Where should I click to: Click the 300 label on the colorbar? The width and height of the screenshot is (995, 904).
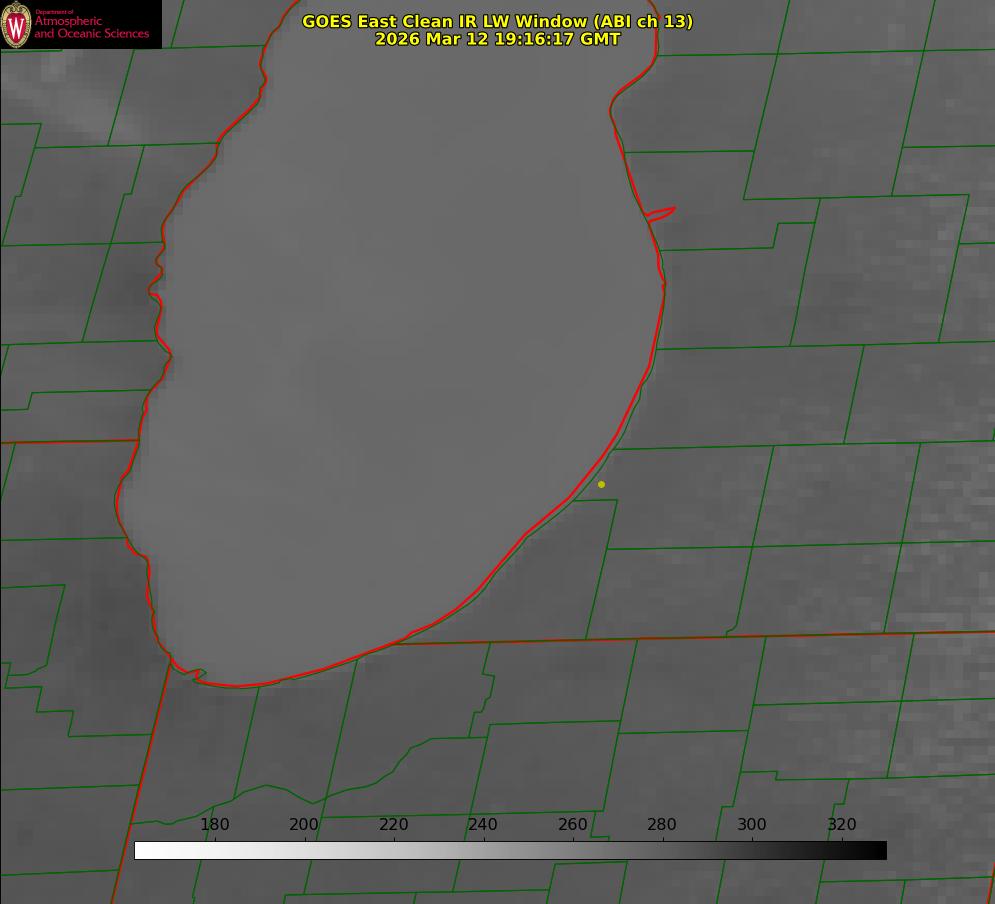[x=752, y=824]
